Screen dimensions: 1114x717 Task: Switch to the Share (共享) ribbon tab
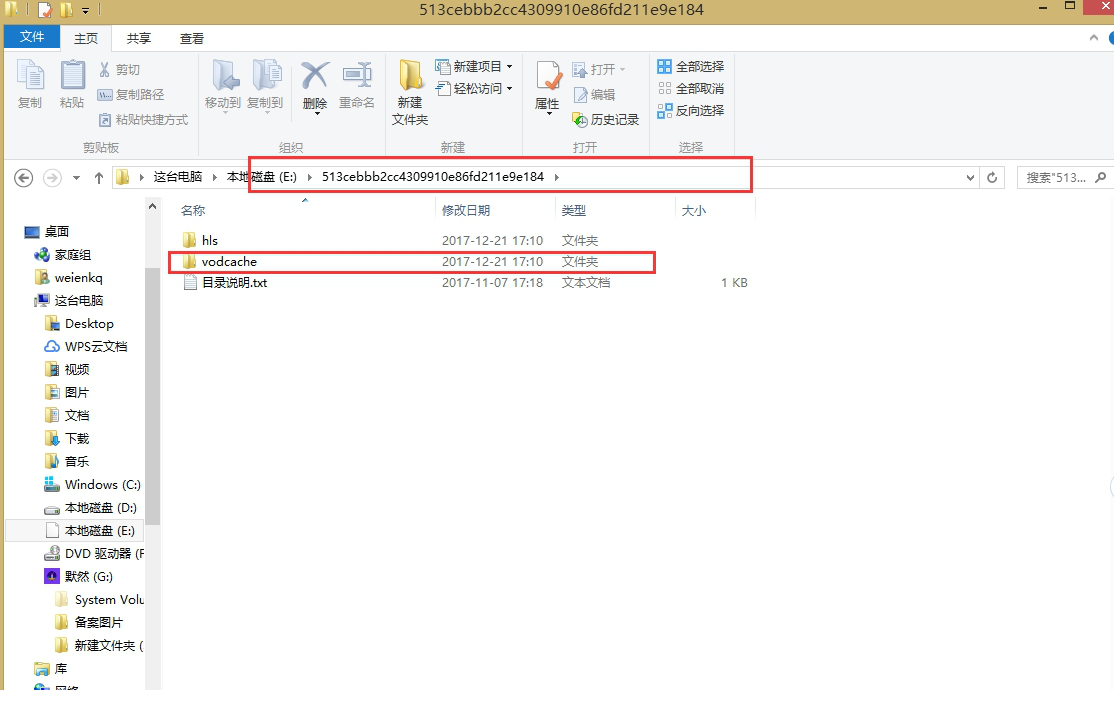(139, 38)
